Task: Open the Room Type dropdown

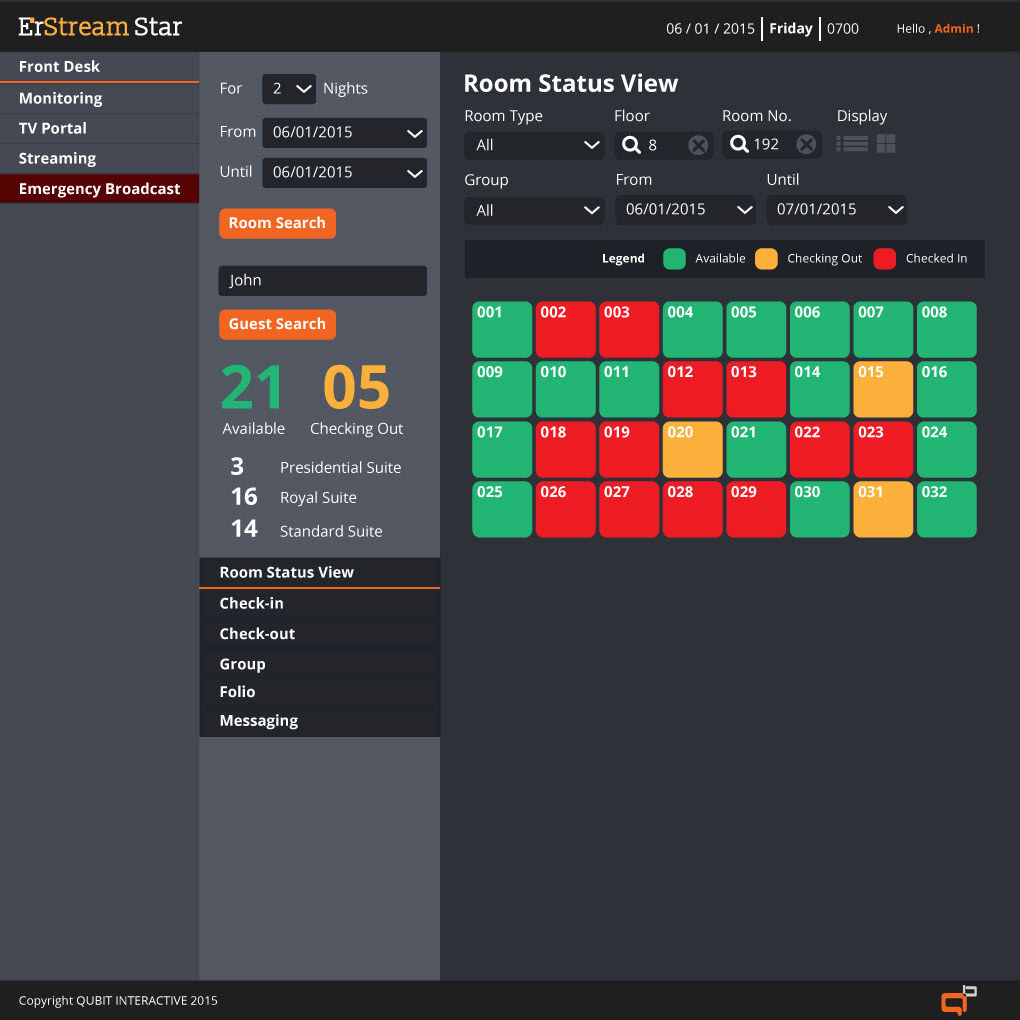Action: tap(534, 145)
